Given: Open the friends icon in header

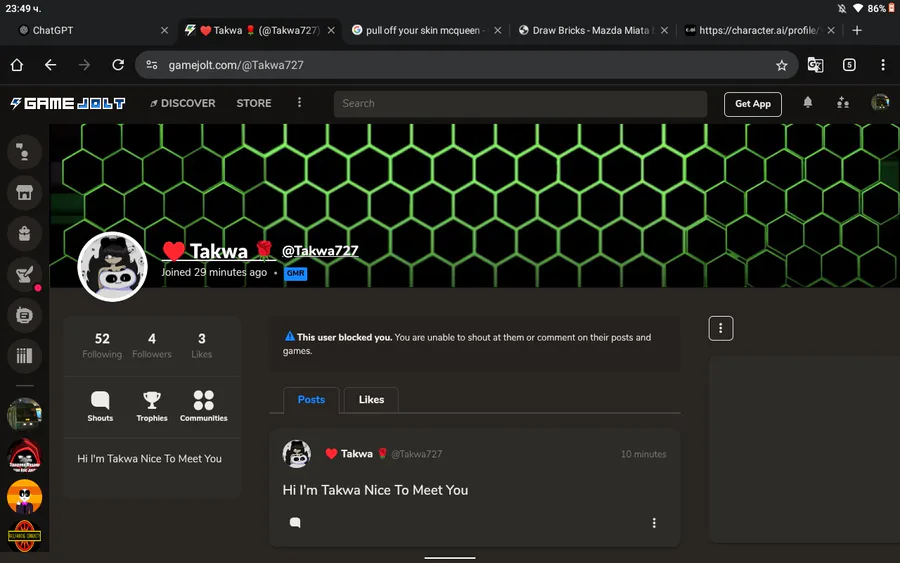Looking at the screenshot, I should pyautogui.click(x=843, y=103).
